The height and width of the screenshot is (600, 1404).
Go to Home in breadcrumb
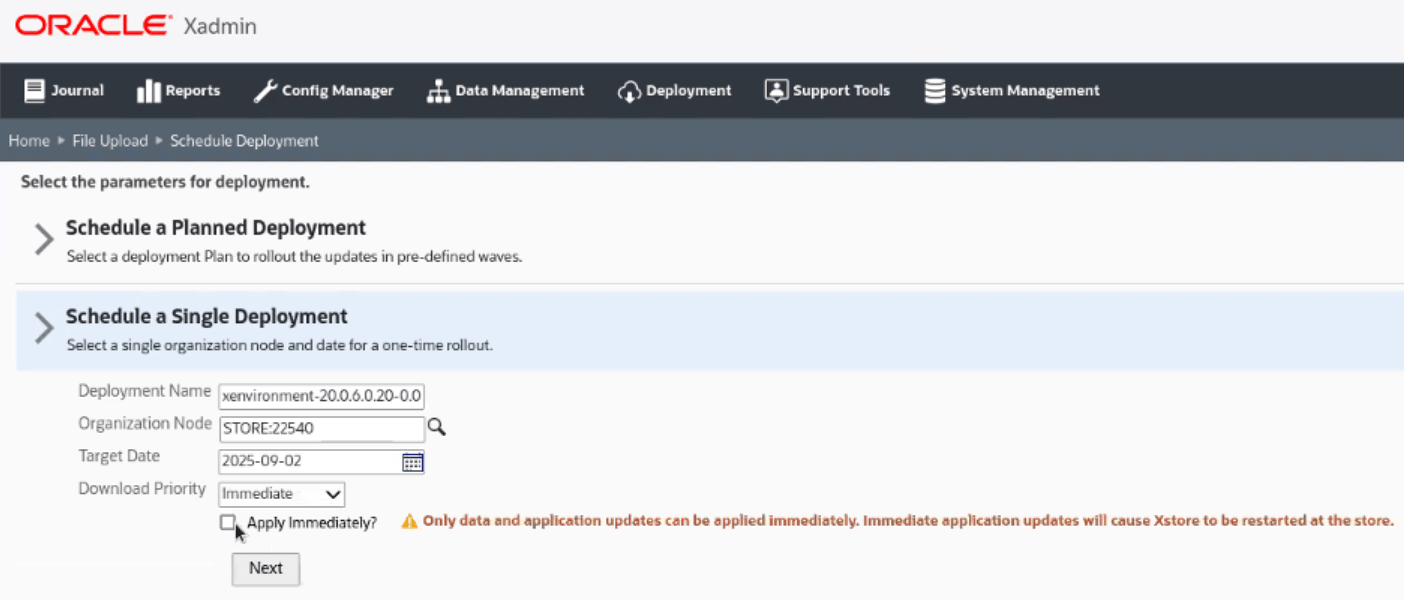tap(29, 141)
